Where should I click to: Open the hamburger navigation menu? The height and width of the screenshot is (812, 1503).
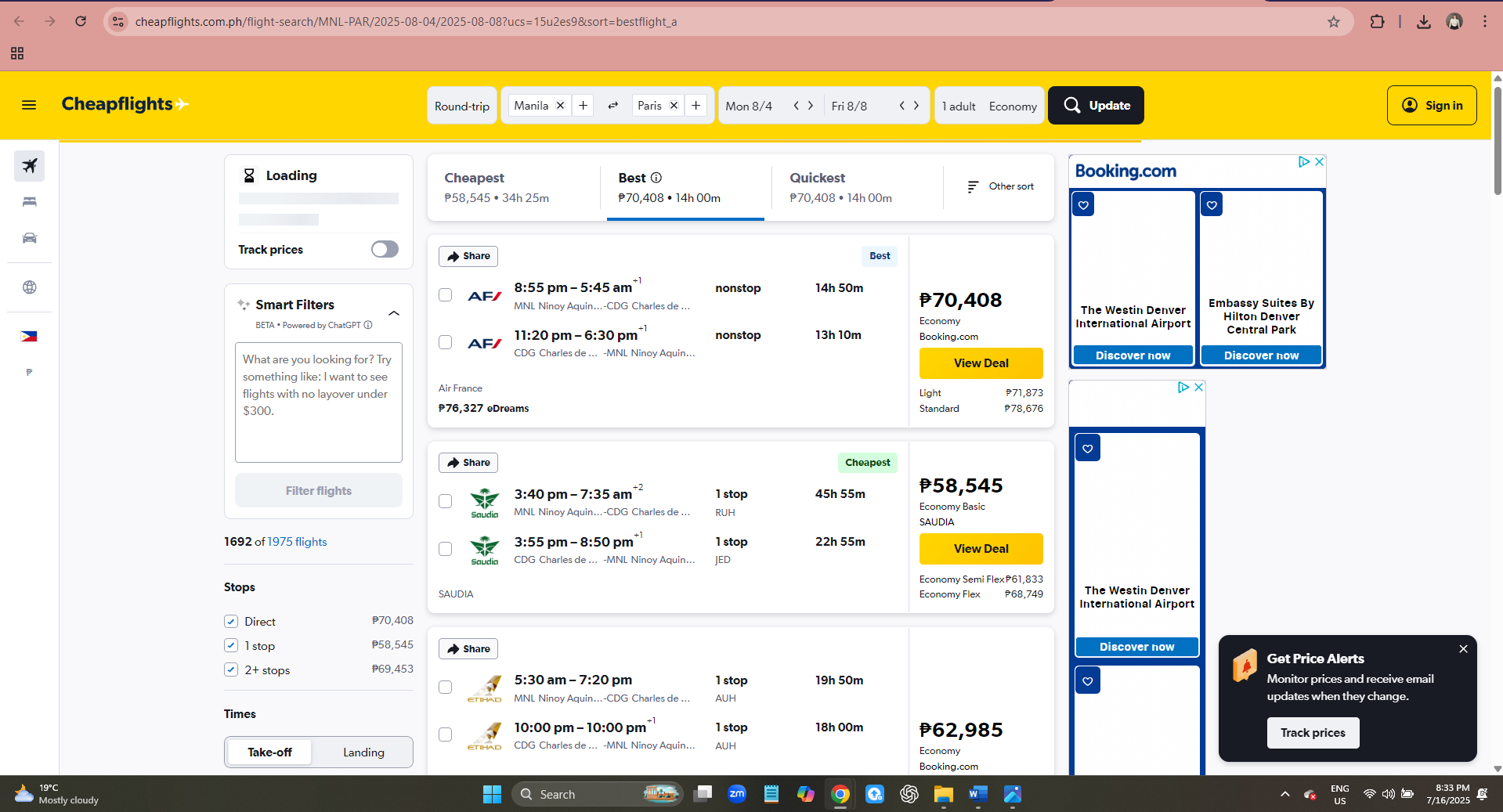(29, 105)
